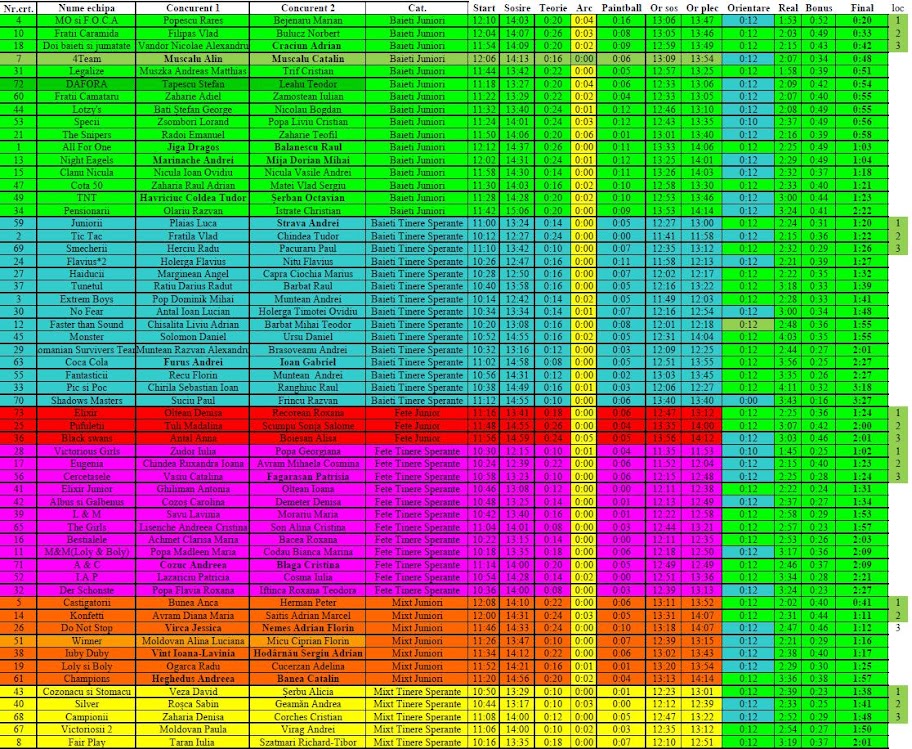
Task: Select the 'Coca Cola' team cell
Action: (x=86, y=362)
